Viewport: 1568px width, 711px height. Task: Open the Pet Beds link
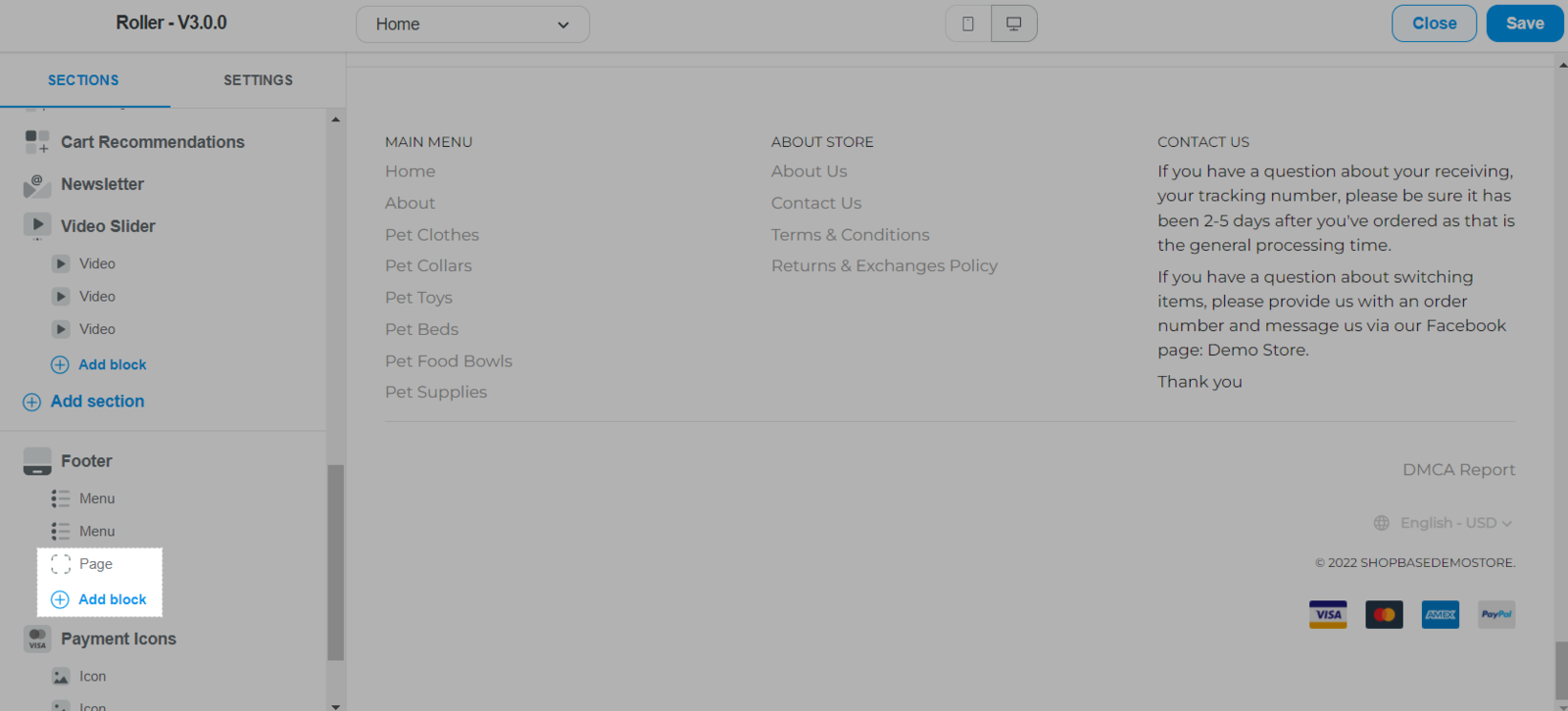421,329
